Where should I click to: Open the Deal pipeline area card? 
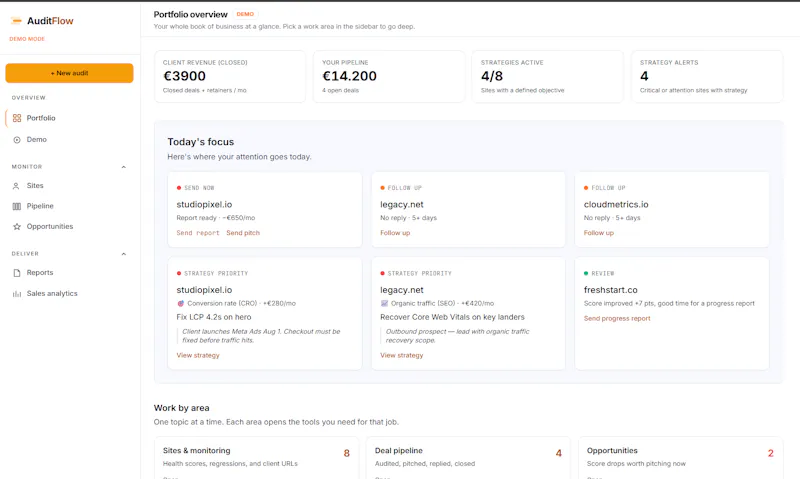[x=468, y=458]
